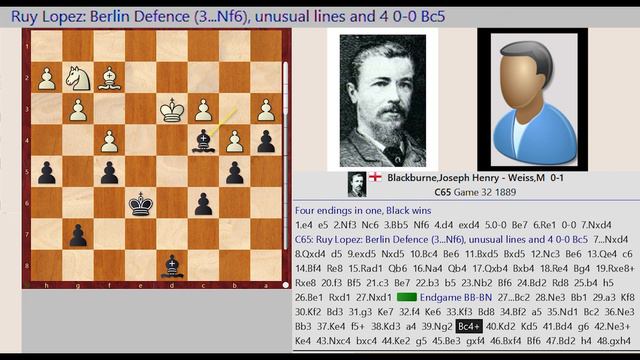The image size is (640, 360).
Task: Select the white pawn on c3
Action: click(x=203, y=109)
